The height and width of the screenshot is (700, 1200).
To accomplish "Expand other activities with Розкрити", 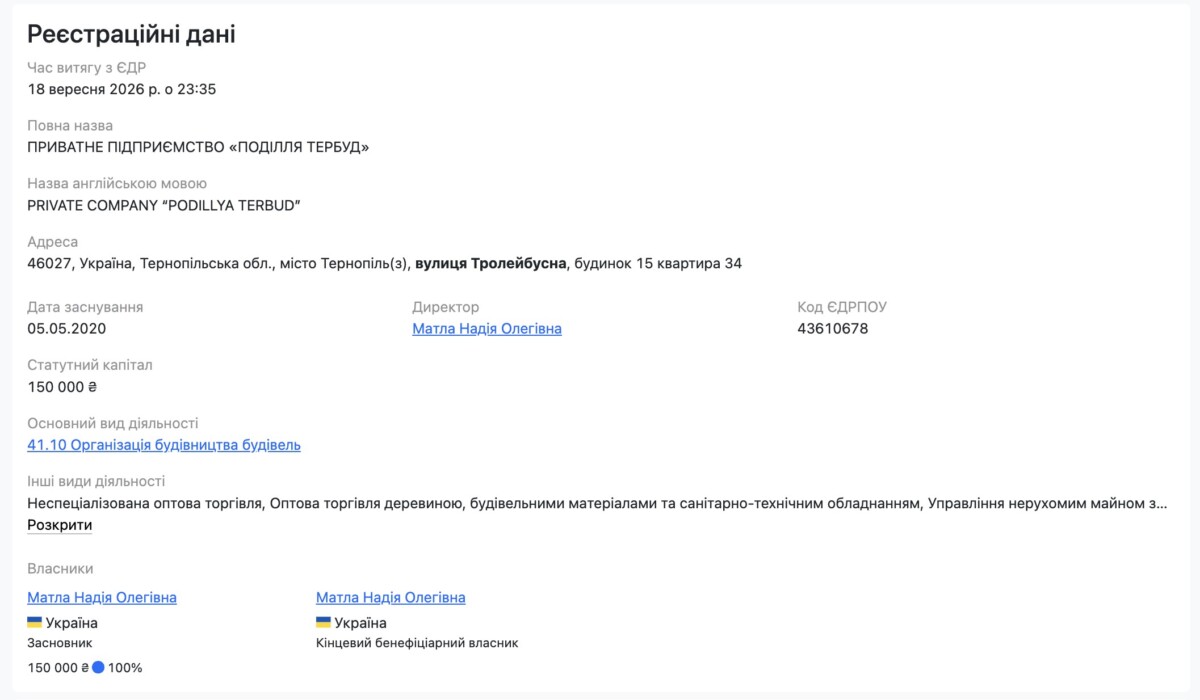I will [60, 525].
